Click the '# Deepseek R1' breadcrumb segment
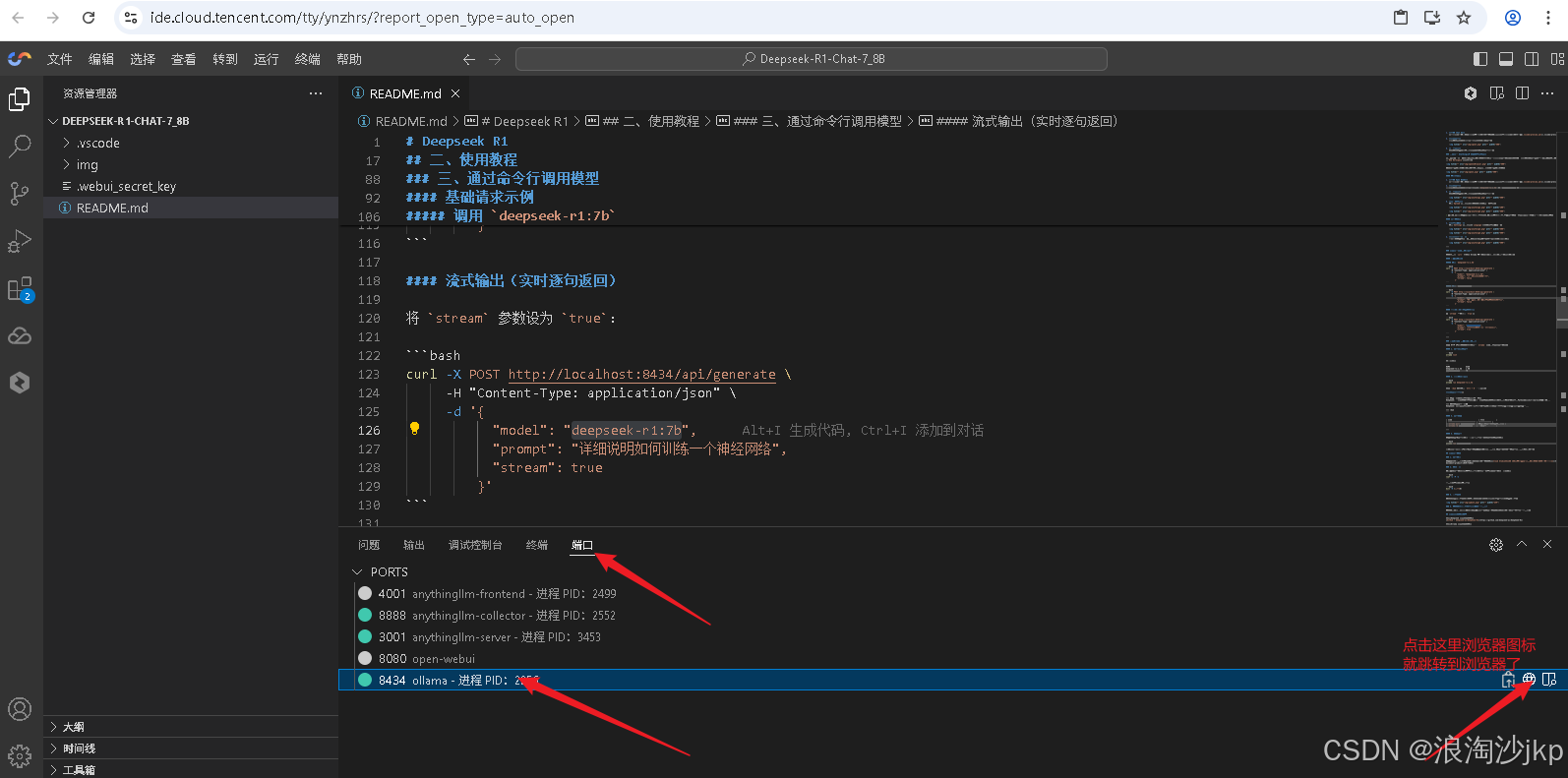Viewport: 1568px width, 778px height. 516,121
